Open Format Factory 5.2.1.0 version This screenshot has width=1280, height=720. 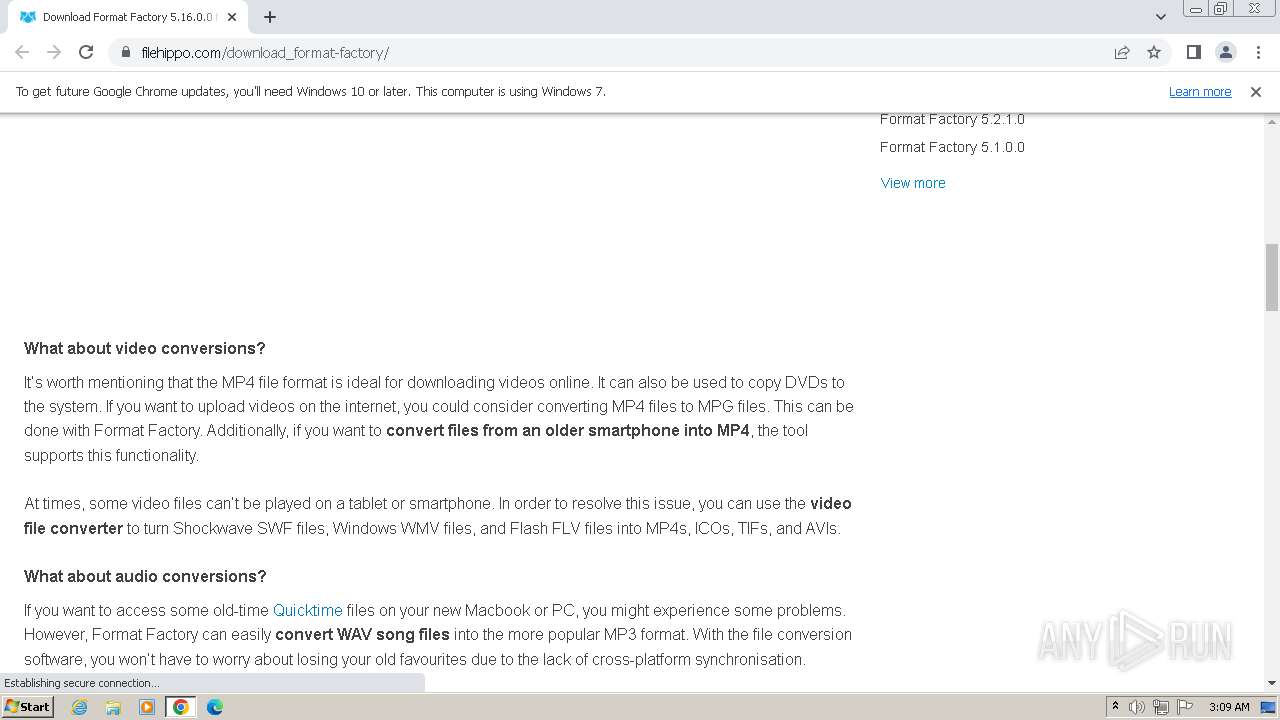[x=952, y=119]
